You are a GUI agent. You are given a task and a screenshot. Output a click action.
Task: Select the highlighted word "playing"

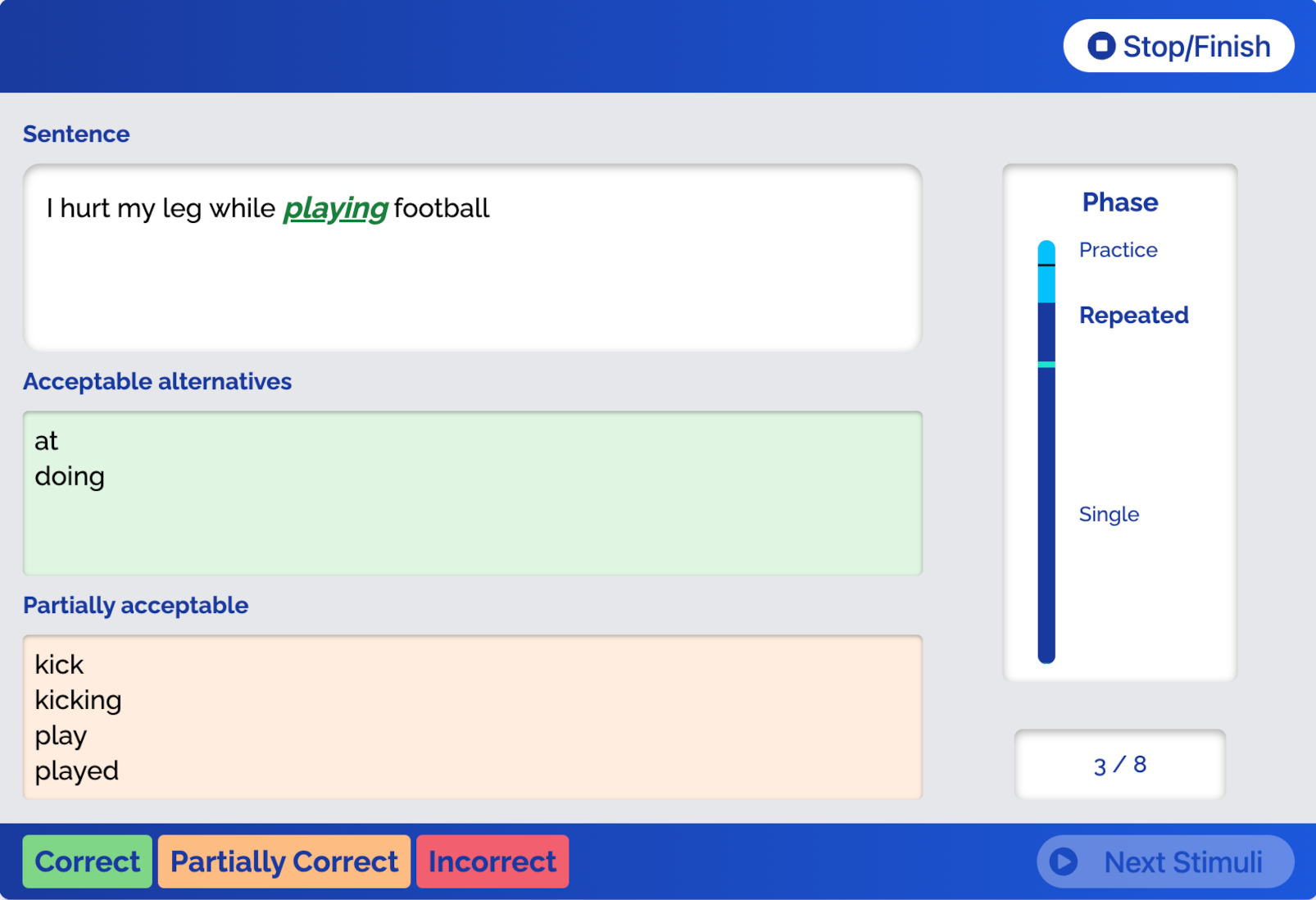(335, 208)
